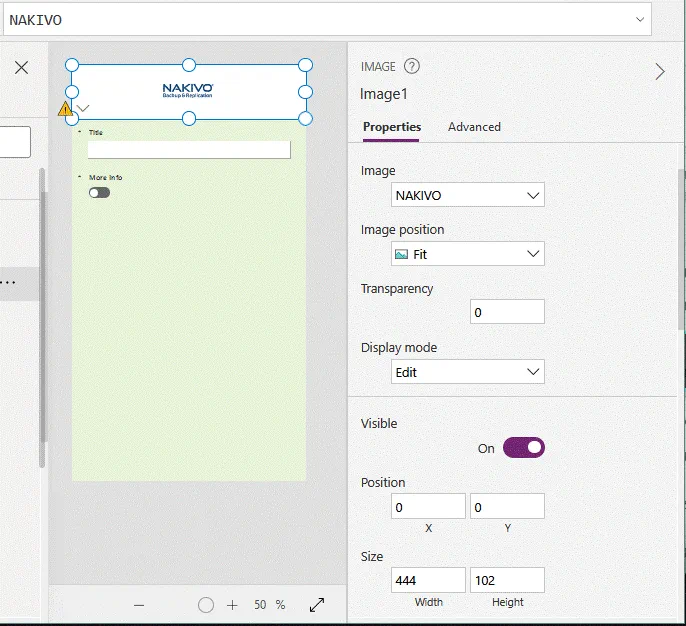Zoom out using the minus icon
This screenshot has width=686, height=626.
[139, 605]
